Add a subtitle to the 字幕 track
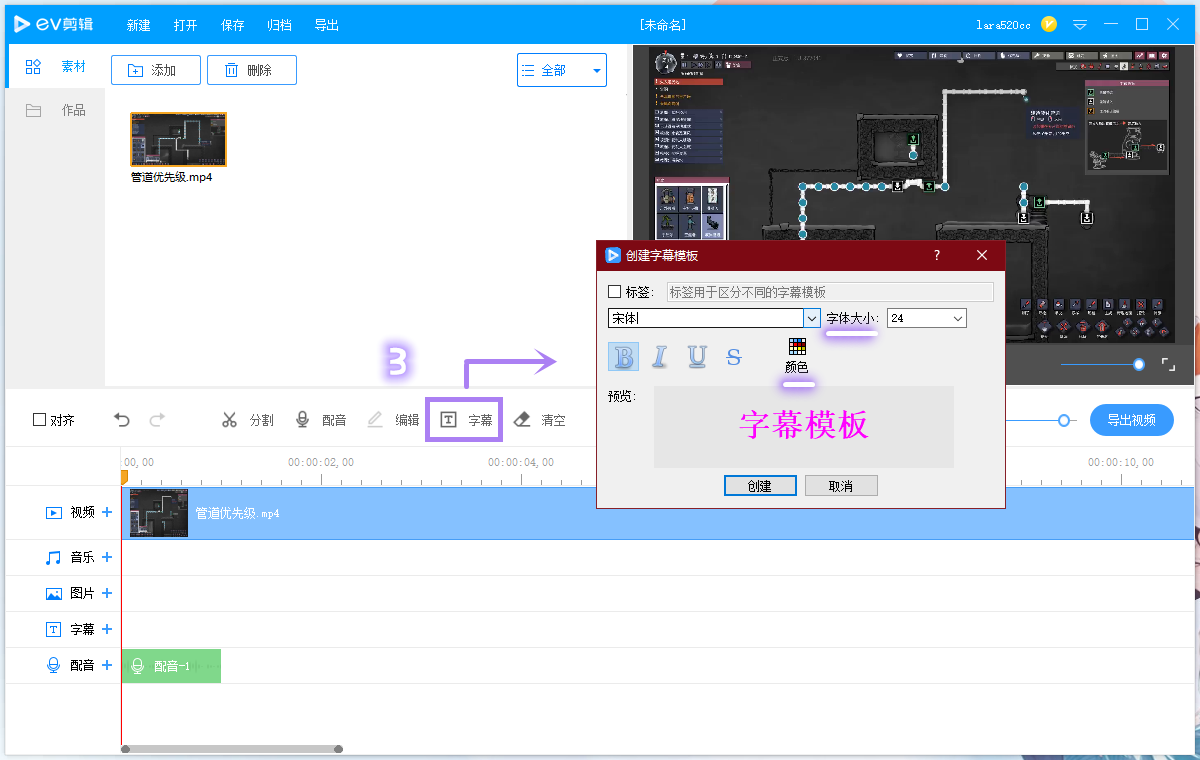 pos(107,629)
